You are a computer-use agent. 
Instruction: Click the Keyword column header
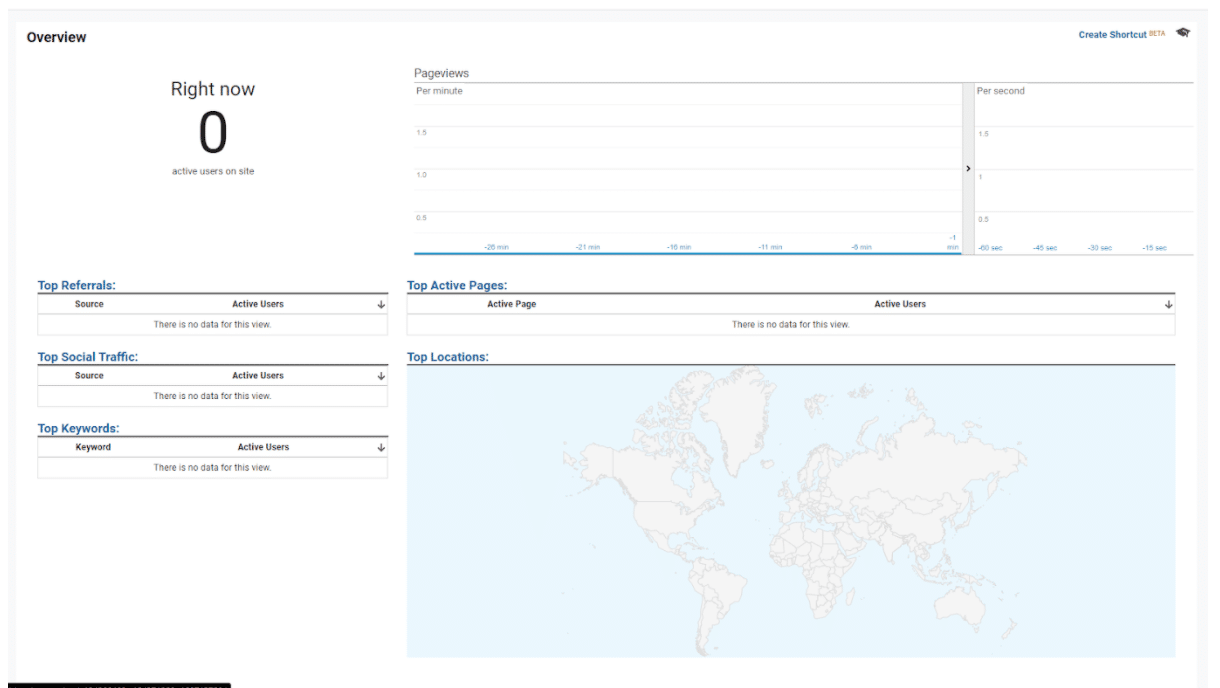pos(93,447)
